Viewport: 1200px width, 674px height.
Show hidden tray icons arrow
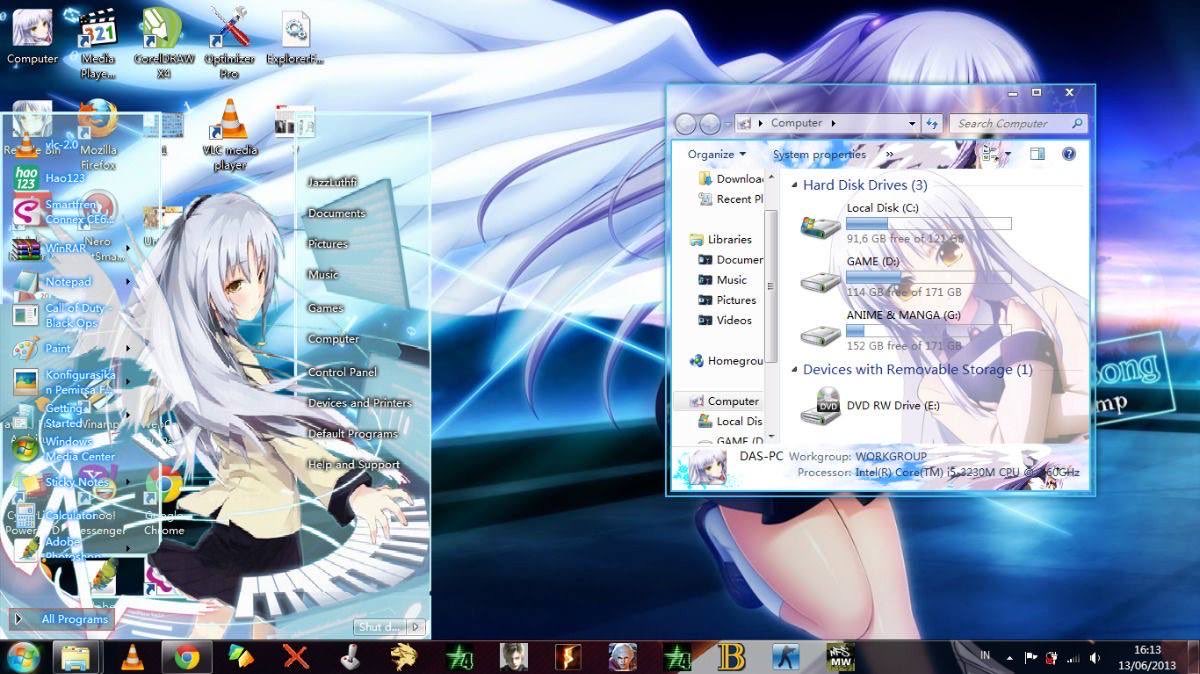(1010, 658)
